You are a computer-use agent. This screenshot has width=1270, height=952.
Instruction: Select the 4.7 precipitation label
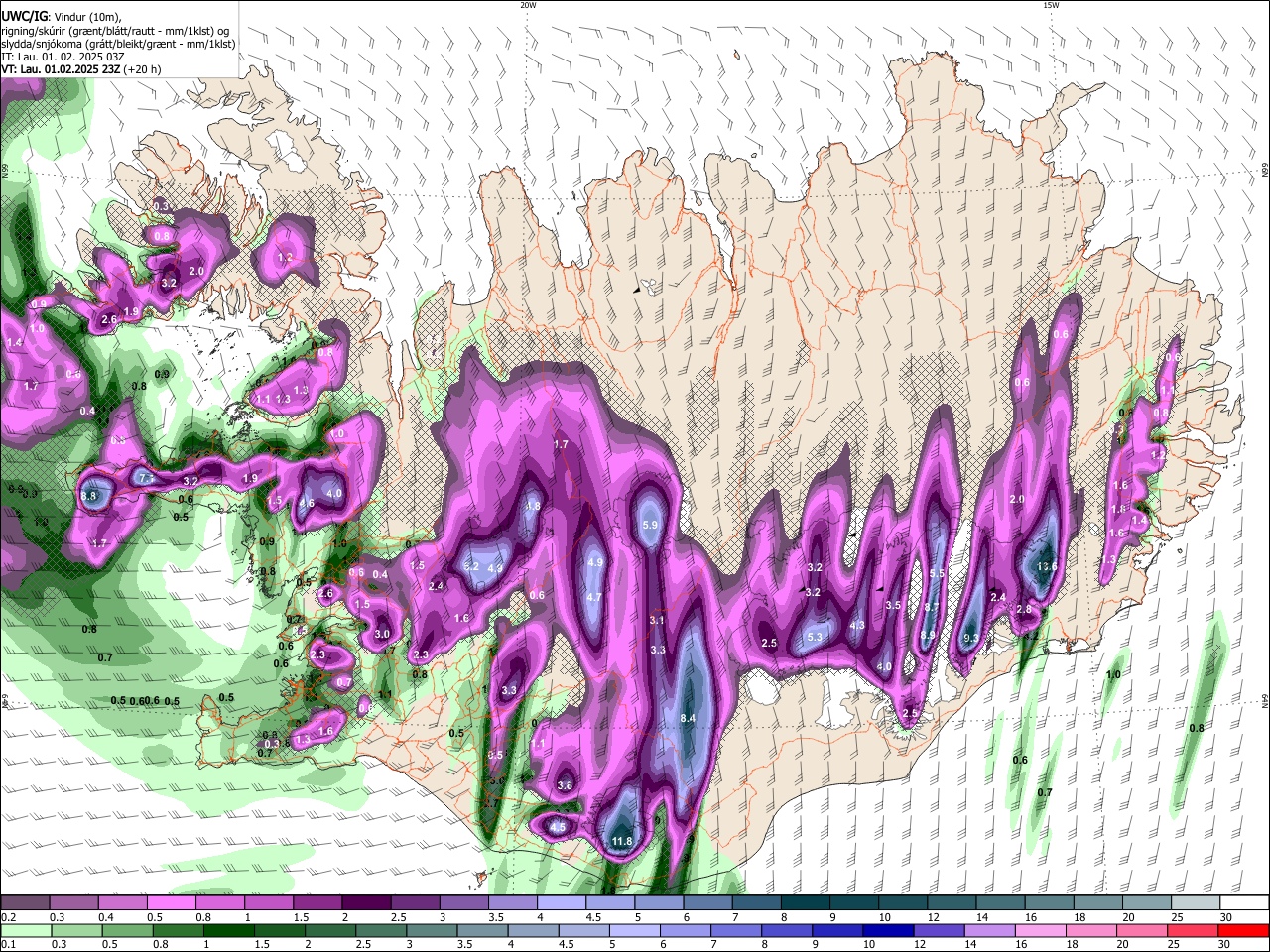(594, 597)
